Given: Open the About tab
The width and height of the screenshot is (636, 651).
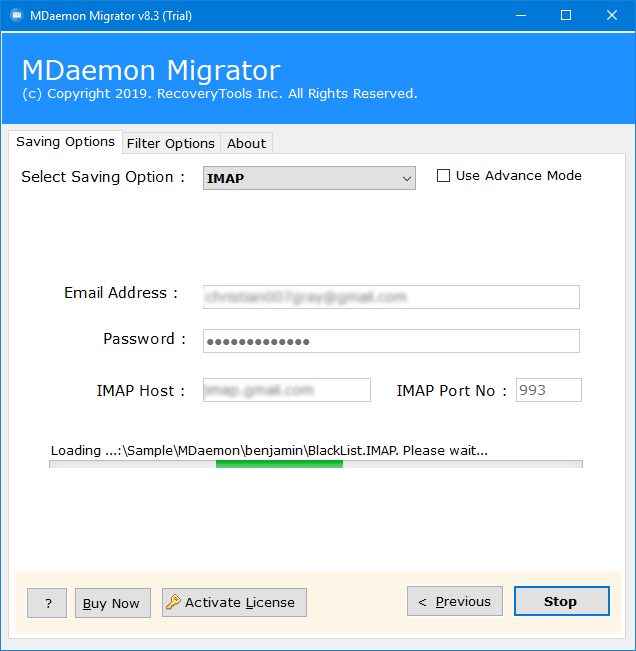Looking at the screenshot, I should click(x=246, y=144).
